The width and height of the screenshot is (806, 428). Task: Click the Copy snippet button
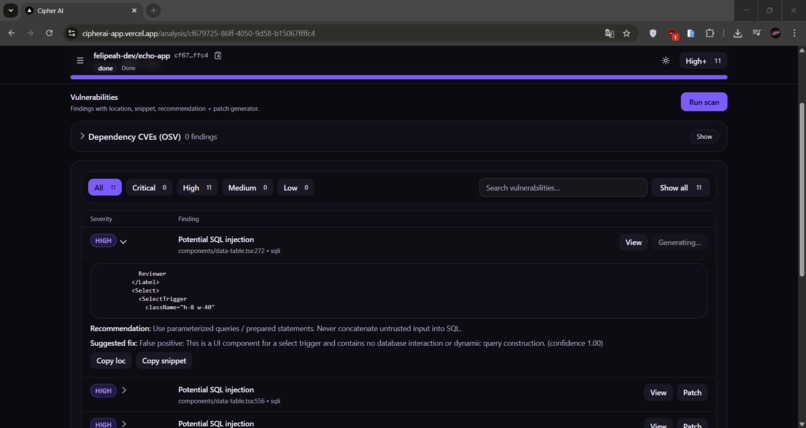tap(164, 361)
